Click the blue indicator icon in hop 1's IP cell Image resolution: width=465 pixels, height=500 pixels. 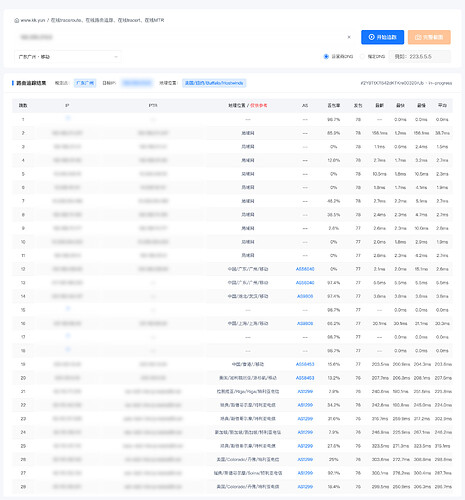[68, 118]
